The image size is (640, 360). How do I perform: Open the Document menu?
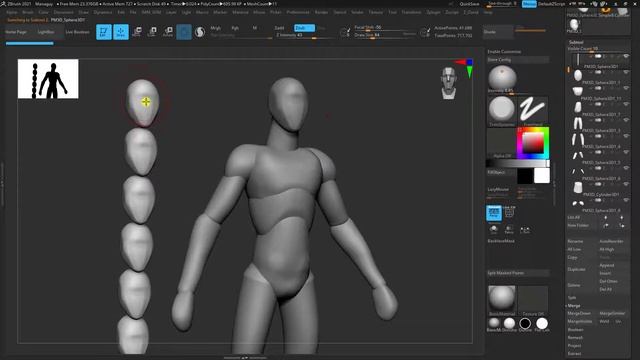(64, 12)
